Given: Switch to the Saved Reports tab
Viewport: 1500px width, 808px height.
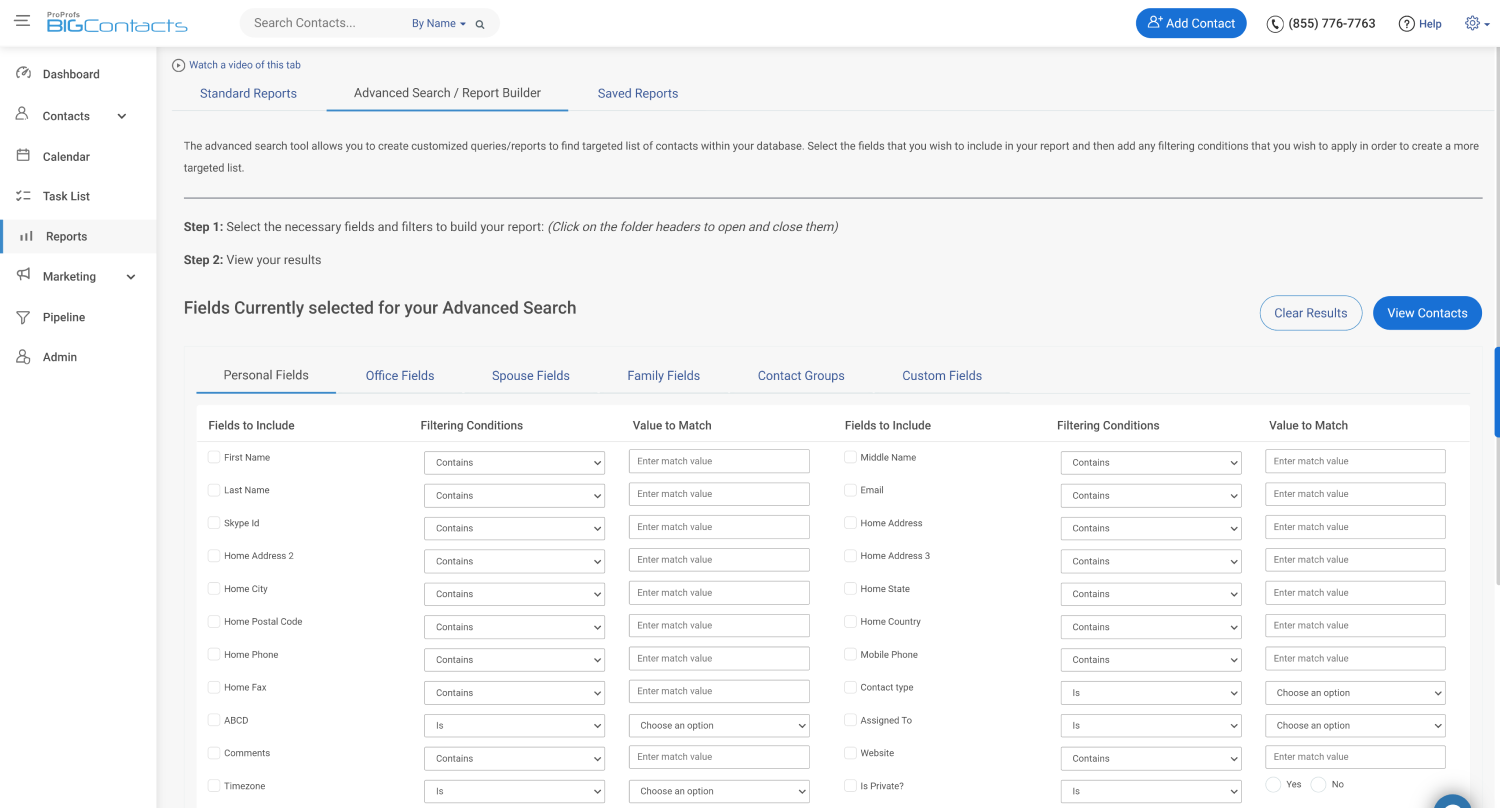Looking at the screenshot, I should tap(638, 93).
